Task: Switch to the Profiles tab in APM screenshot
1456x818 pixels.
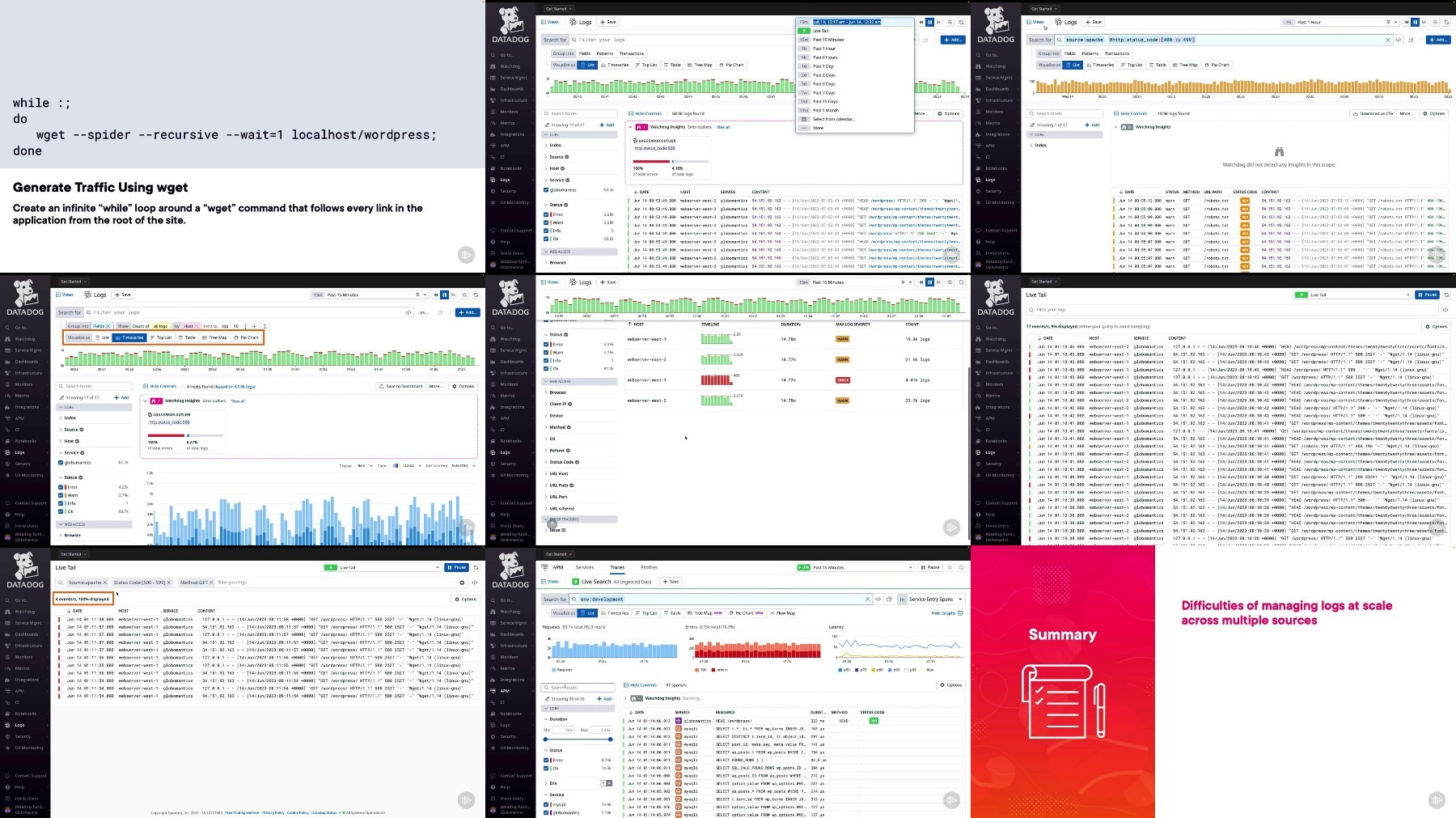Action: [x=649, y=567]
